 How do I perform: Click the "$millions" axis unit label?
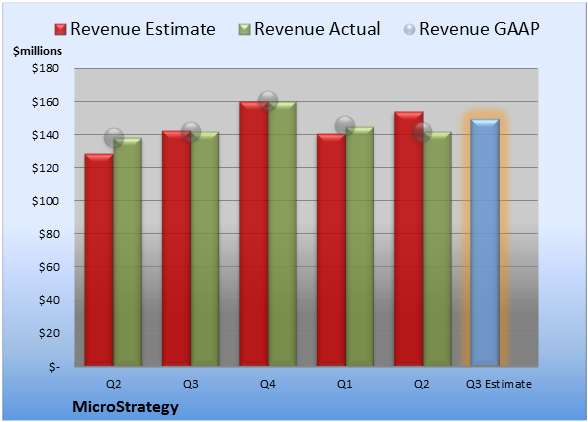(x=38, y=51)
